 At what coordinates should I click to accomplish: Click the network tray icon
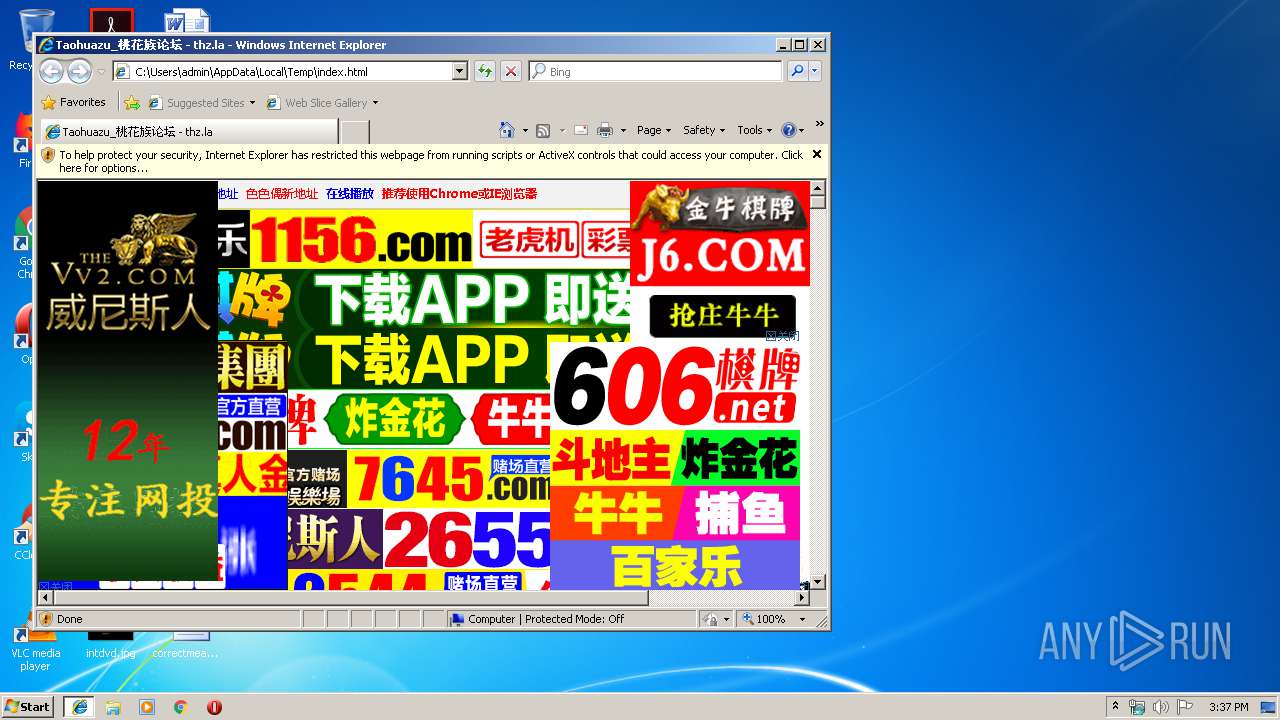[x=1137, y=706]
